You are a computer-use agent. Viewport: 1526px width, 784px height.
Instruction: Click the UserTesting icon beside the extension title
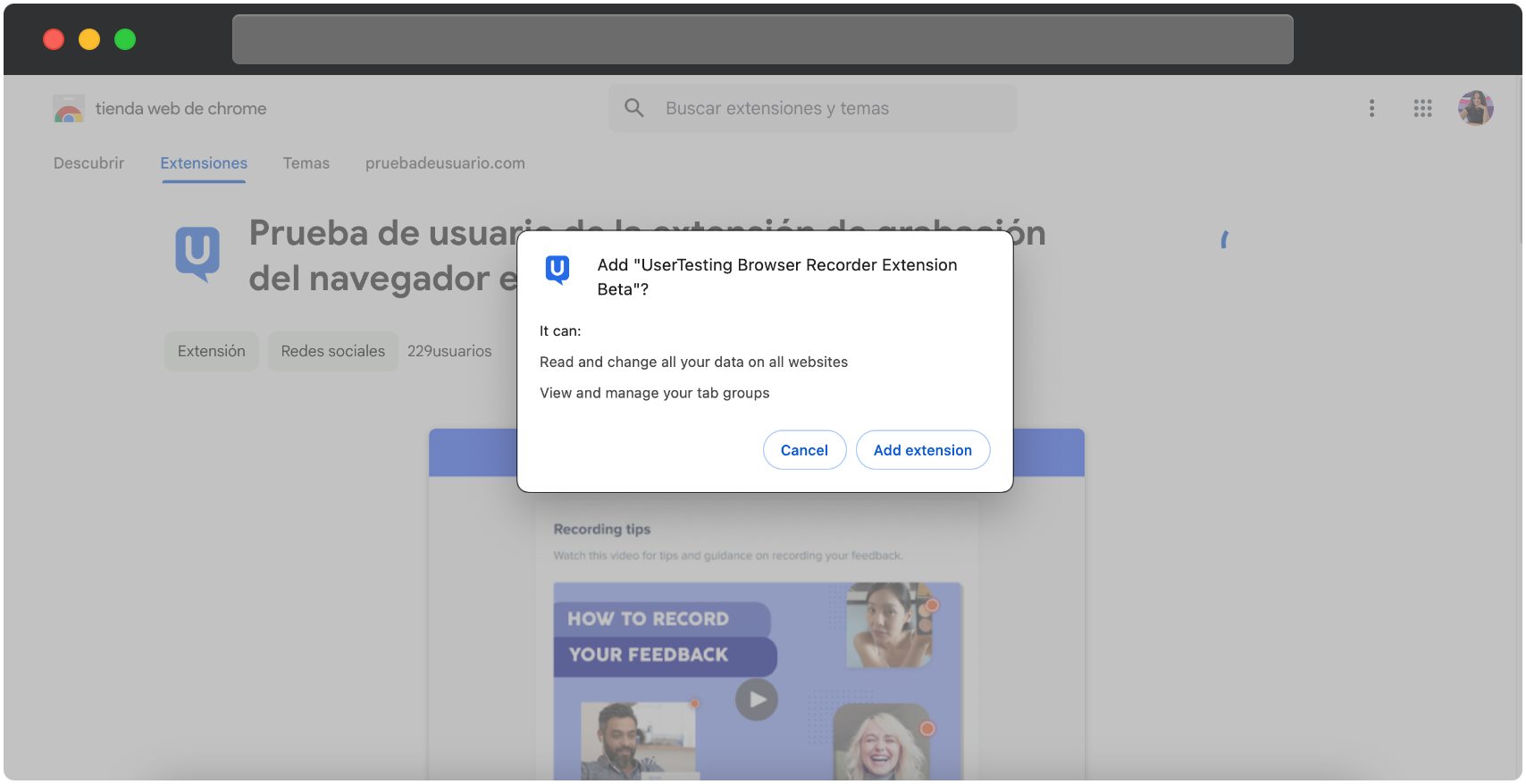197,254
